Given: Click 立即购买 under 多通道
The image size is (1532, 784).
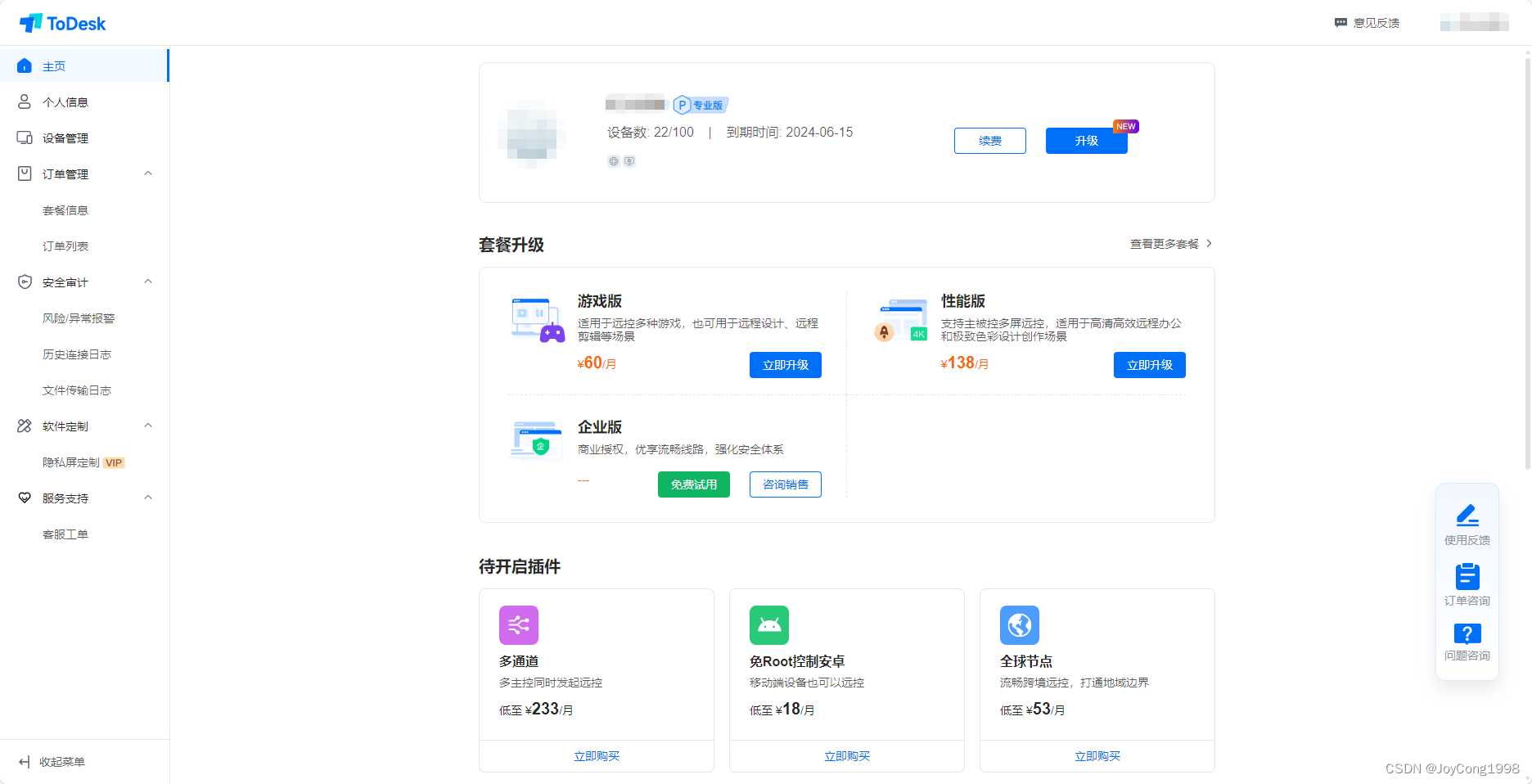Looking at the screenshot, I should [597, 756].
